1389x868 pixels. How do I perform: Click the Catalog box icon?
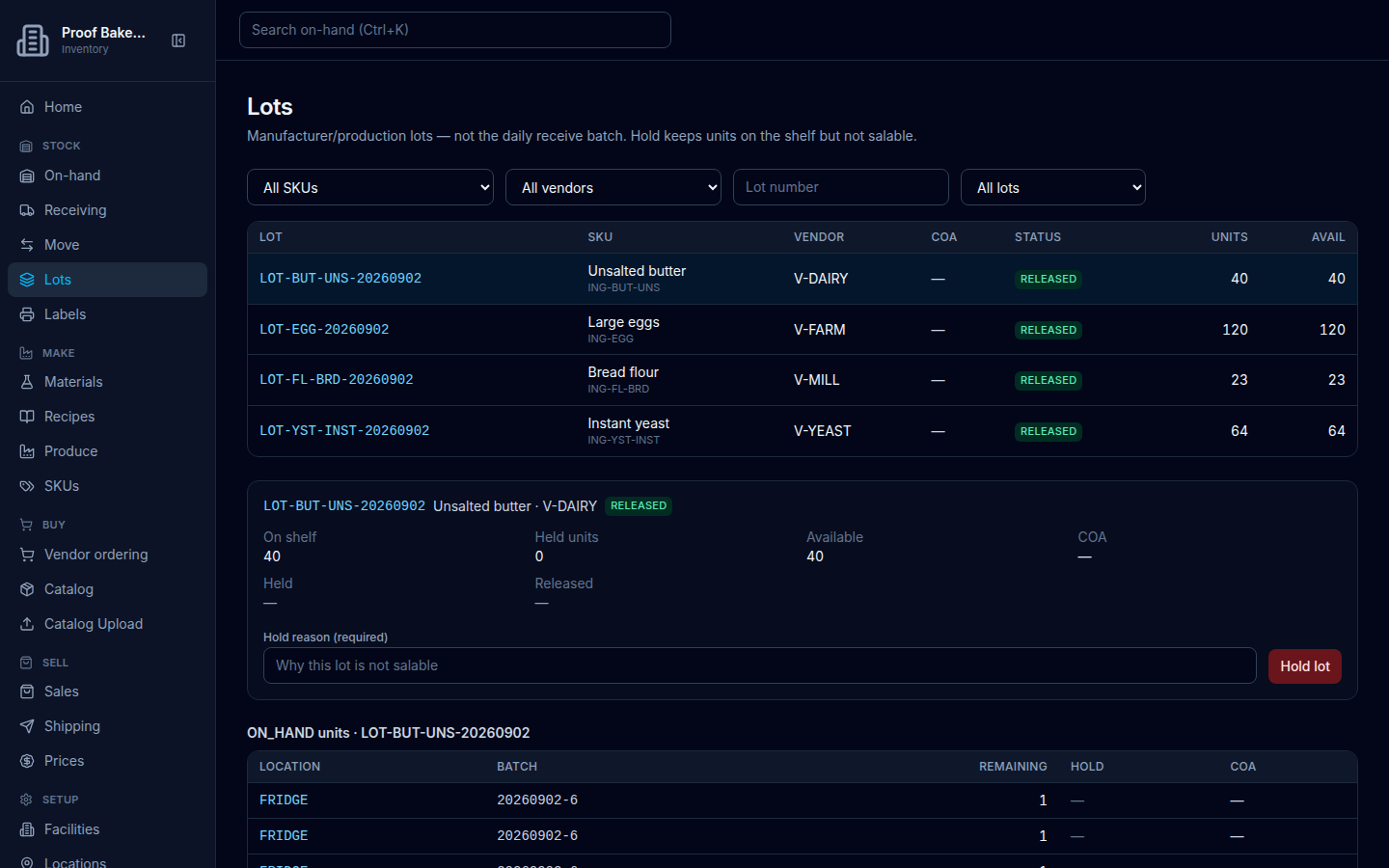pos(27,589)
